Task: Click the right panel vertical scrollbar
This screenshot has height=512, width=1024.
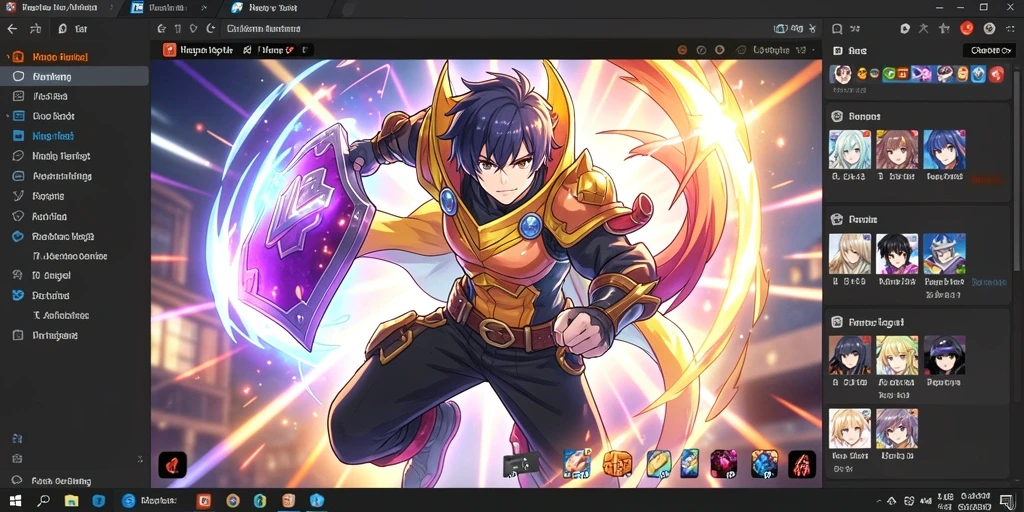Action: [x=1016, y=170]
